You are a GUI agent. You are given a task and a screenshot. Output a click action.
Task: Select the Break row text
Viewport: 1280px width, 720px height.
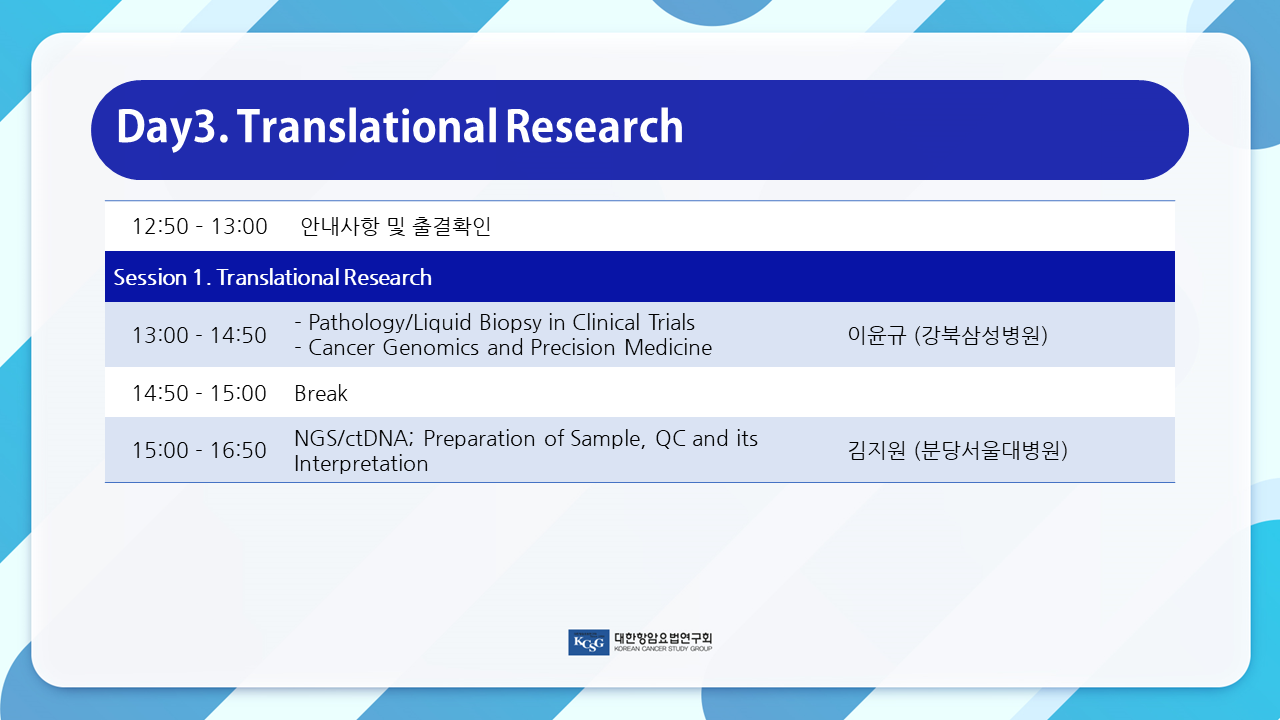pos(321,393)
